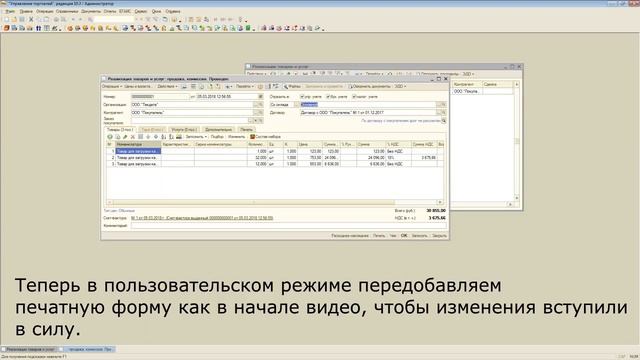
Task: Open the Документы menu
Action: 91,11
